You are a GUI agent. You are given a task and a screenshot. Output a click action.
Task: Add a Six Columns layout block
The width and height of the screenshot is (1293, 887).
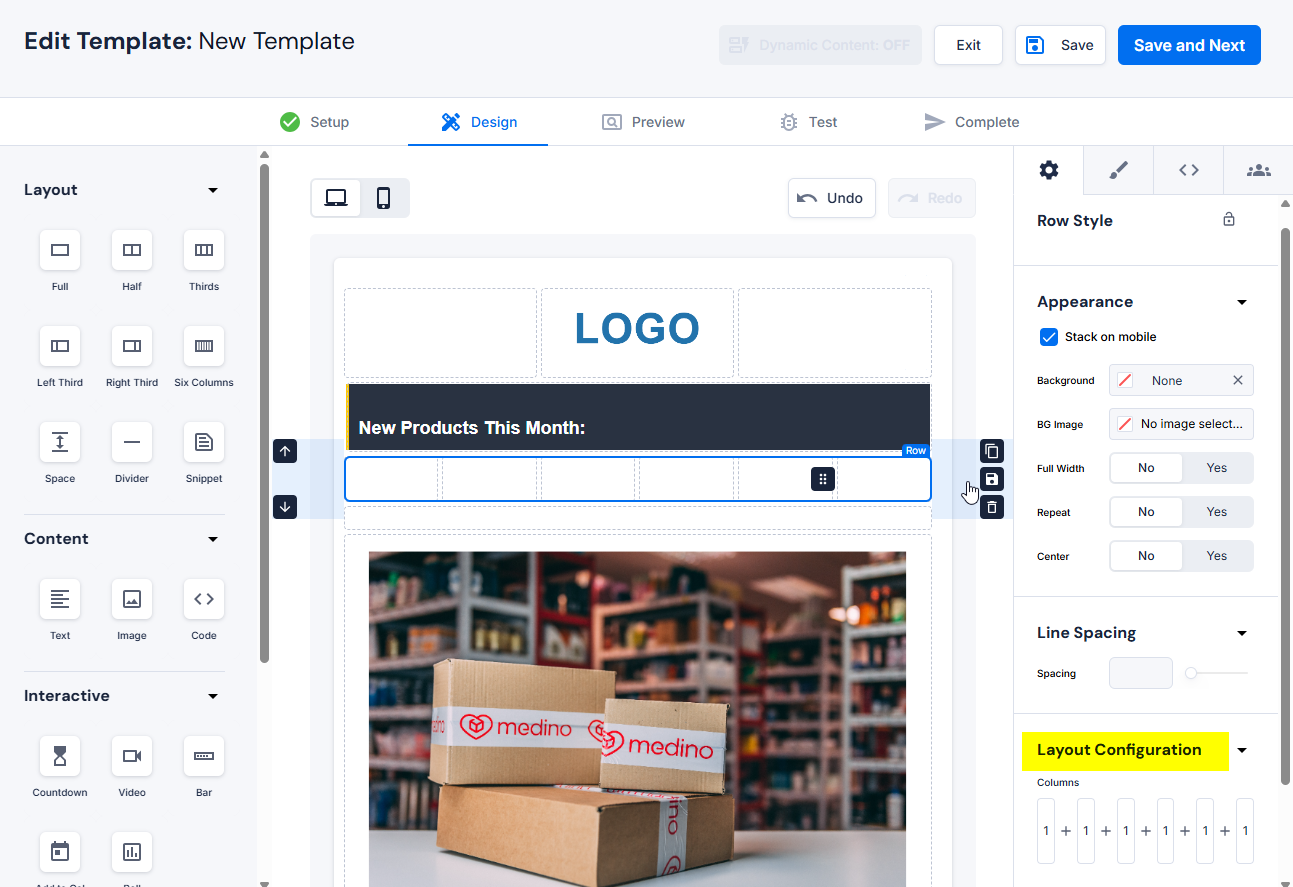point(204,346)
